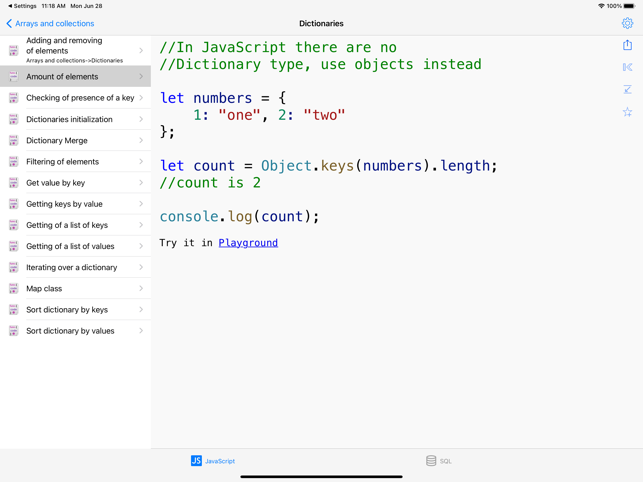
Task: Mark this page with the star icon
Action: [x=627, y=112]
